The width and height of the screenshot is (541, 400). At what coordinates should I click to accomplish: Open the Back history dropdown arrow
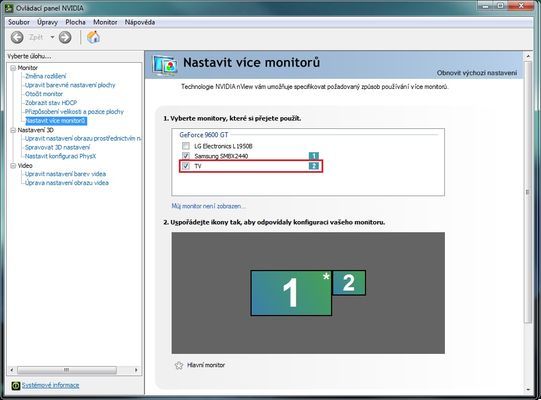click(52, 37)
